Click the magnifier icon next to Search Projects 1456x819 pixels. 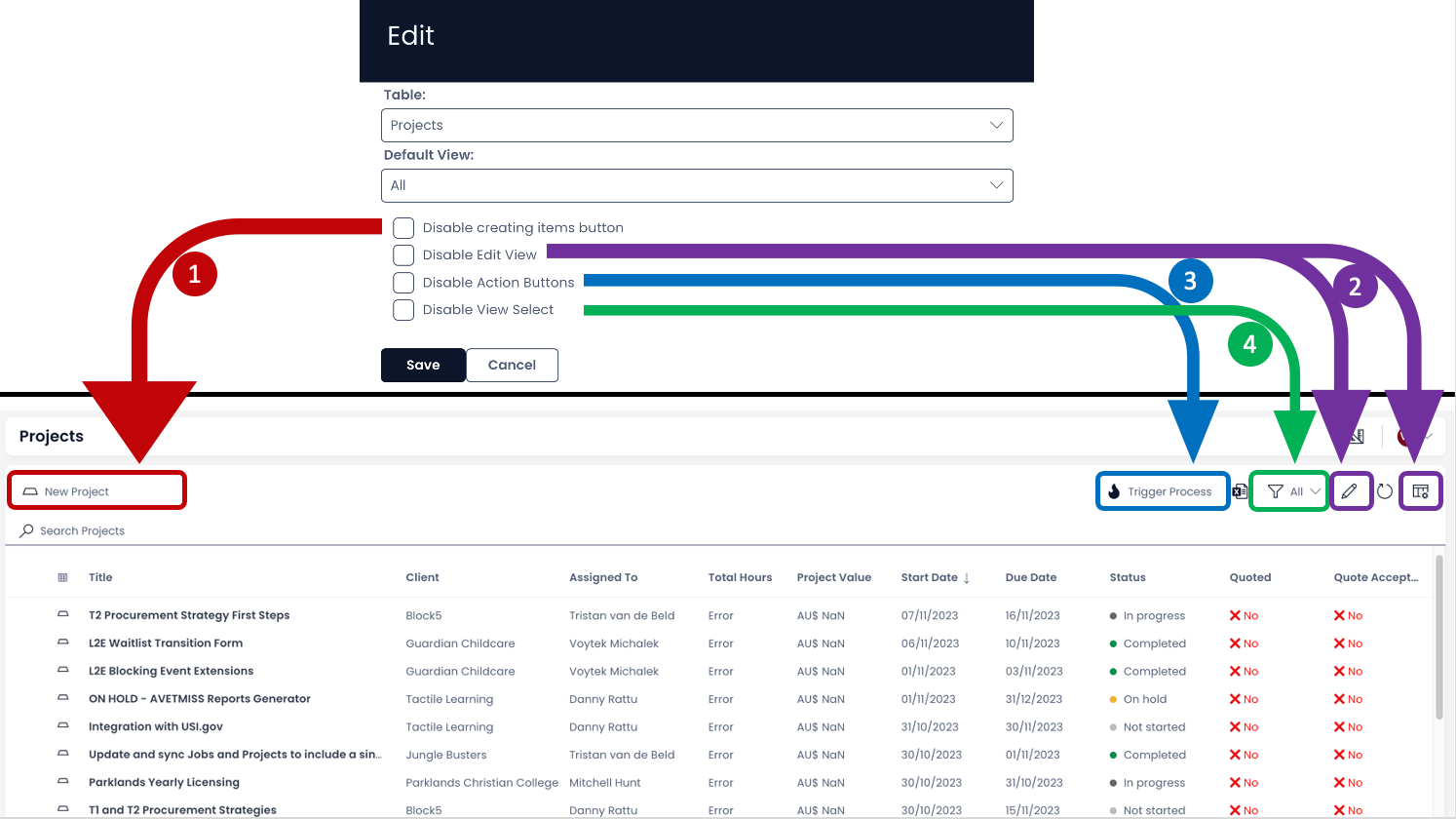[x=26, y=530]
